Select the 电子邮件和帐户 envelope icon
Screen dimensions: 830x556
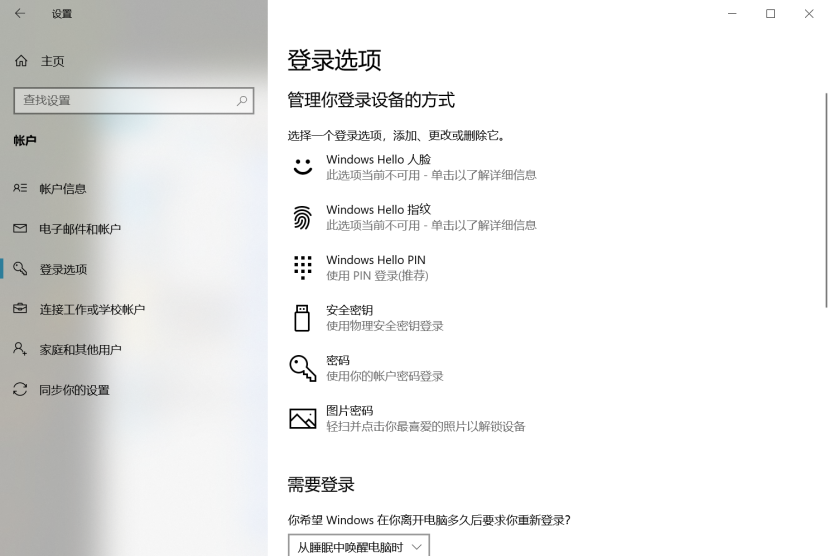coord(20,228)
